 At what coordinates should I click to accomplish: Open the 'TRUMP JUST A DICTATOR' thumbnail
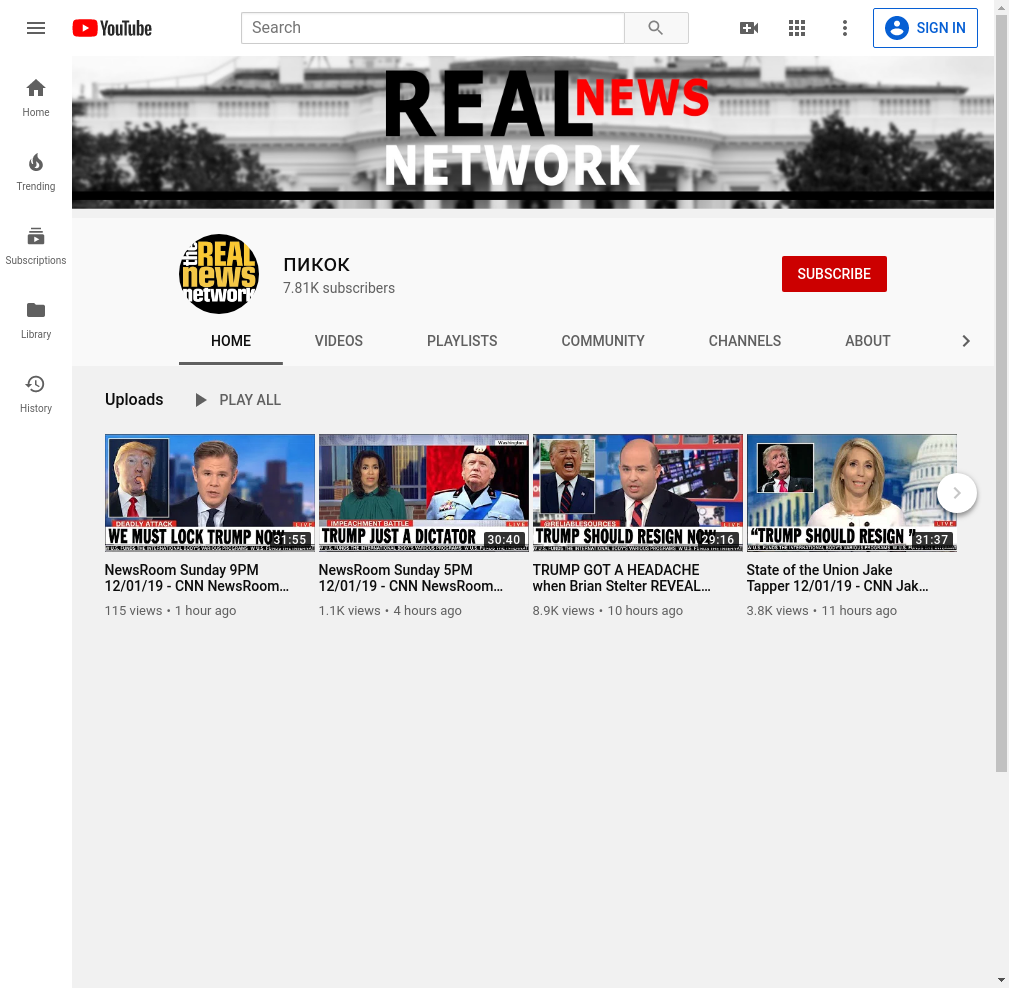423,493
